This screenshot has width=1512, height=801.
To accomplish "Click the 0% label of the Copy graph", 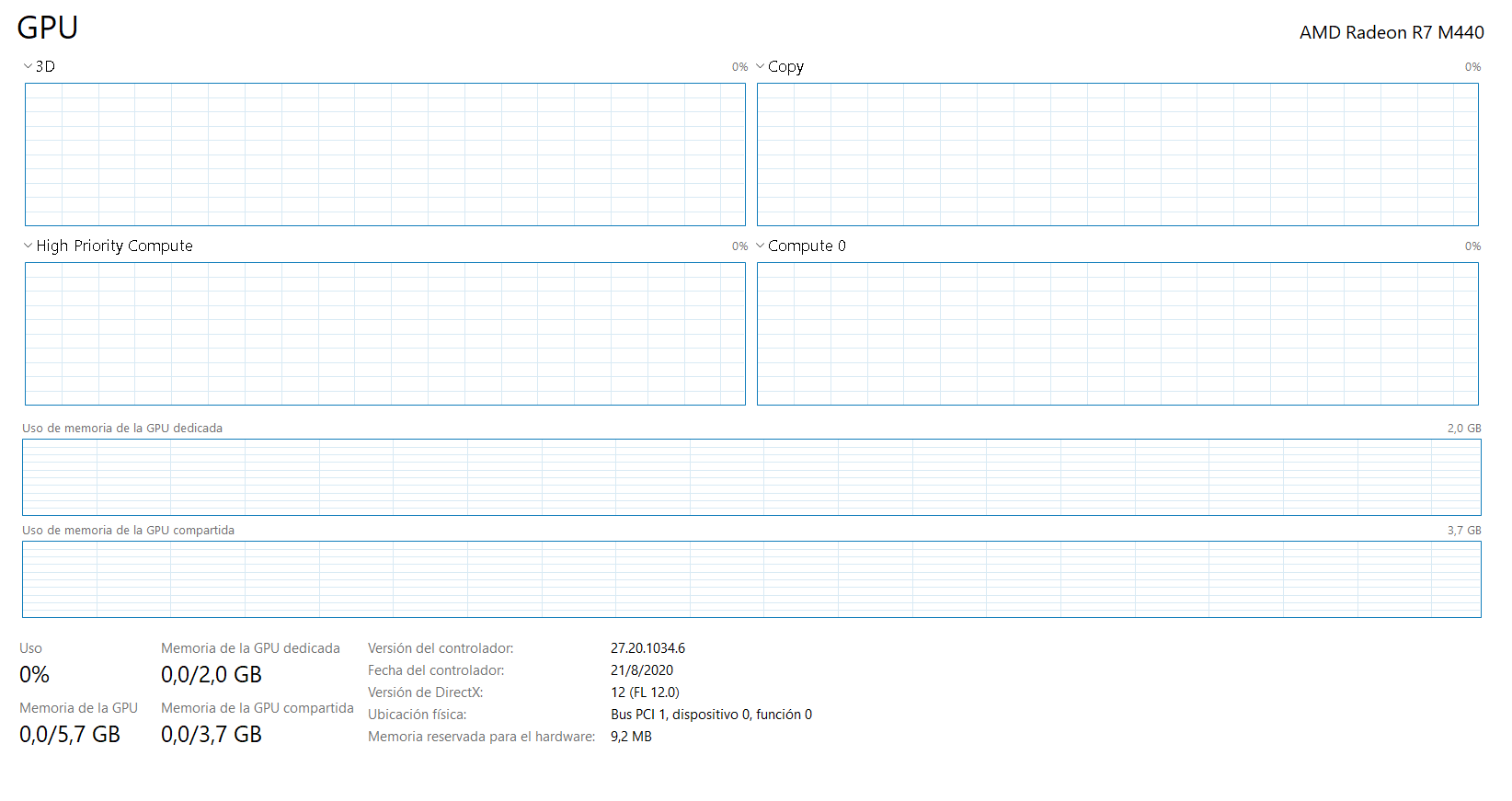I will pyautogui.click(x=1472, y=67).
